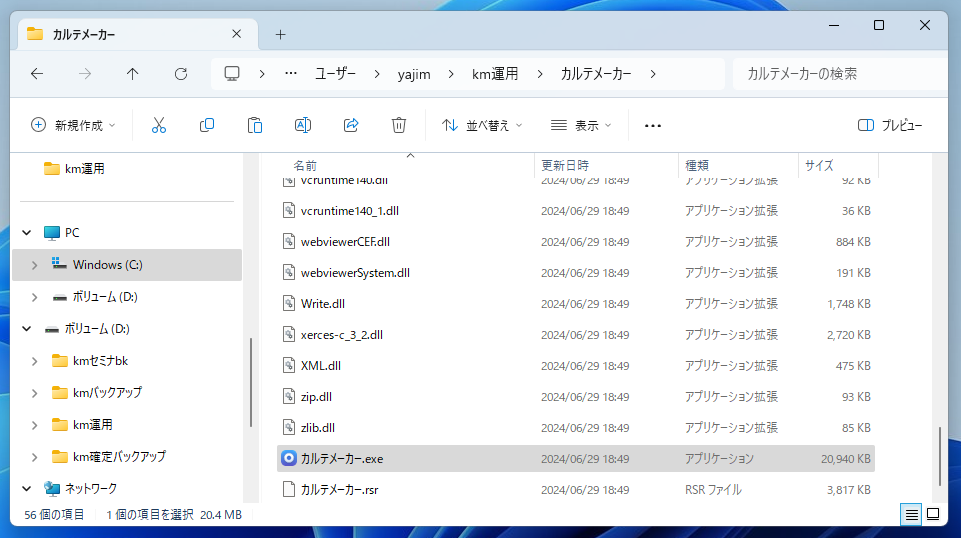Open the 並べ替え sort dropdown
Viewport: 961px width, 538px height.
(483, 125)
